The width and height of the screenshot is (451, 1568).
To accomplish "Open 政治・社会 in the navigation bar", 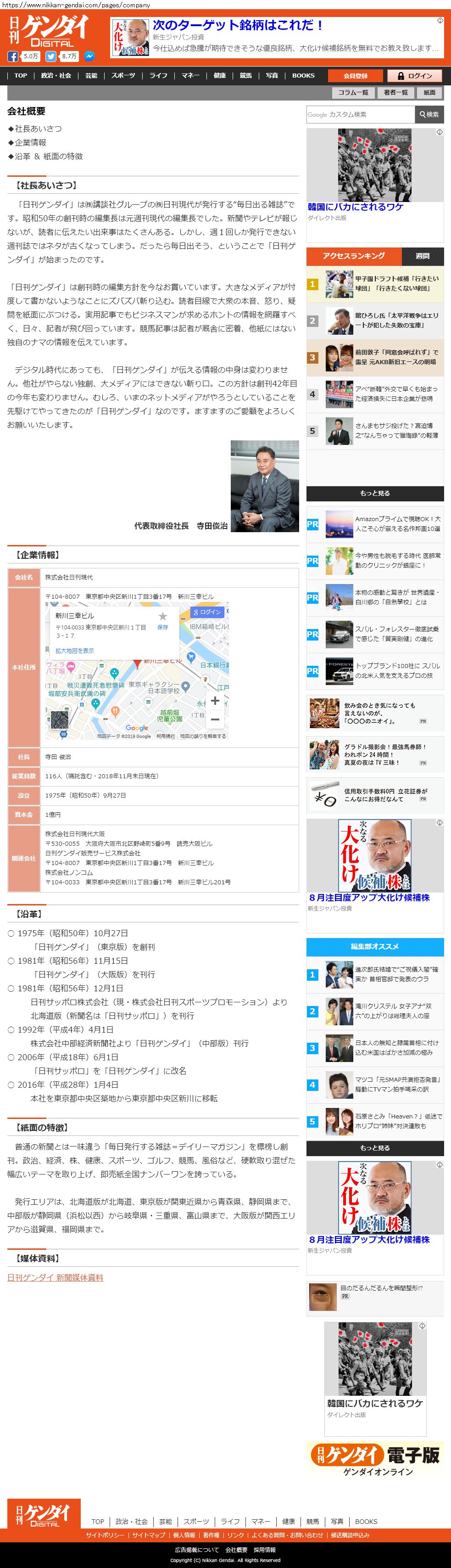I will click(x=56, y=75).
